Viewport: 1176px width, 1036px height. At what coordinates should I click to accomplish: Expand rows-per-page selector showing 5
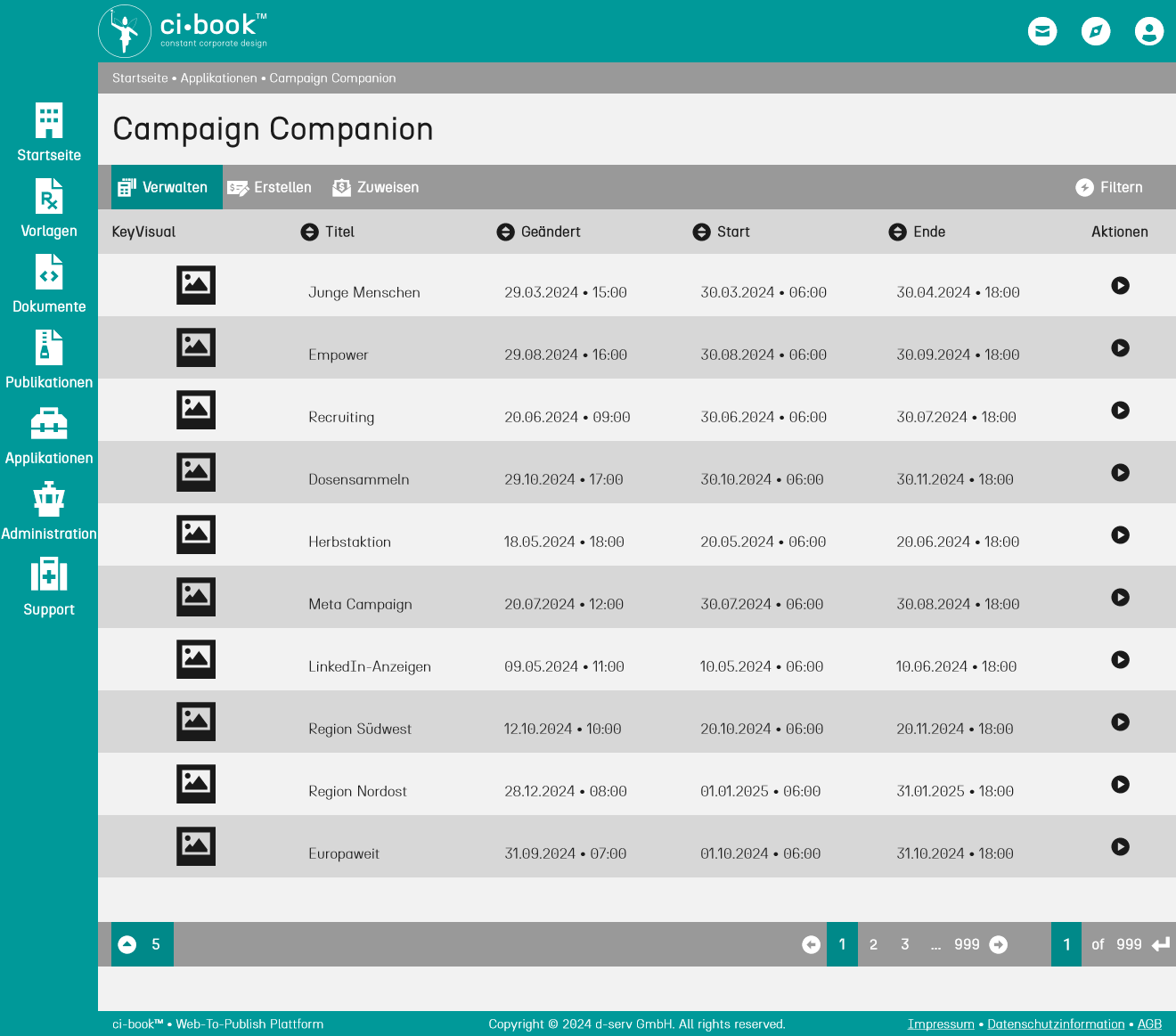coord(143,944)
